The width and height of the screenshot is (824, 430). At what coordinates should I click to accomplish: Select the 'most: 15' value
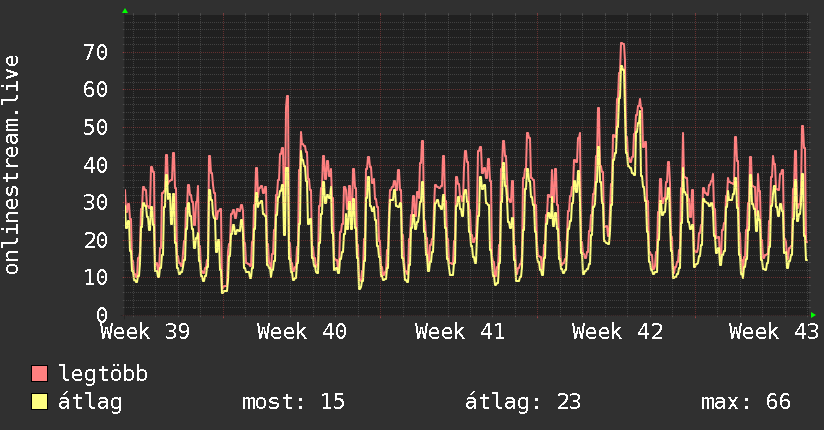(293, 402)
